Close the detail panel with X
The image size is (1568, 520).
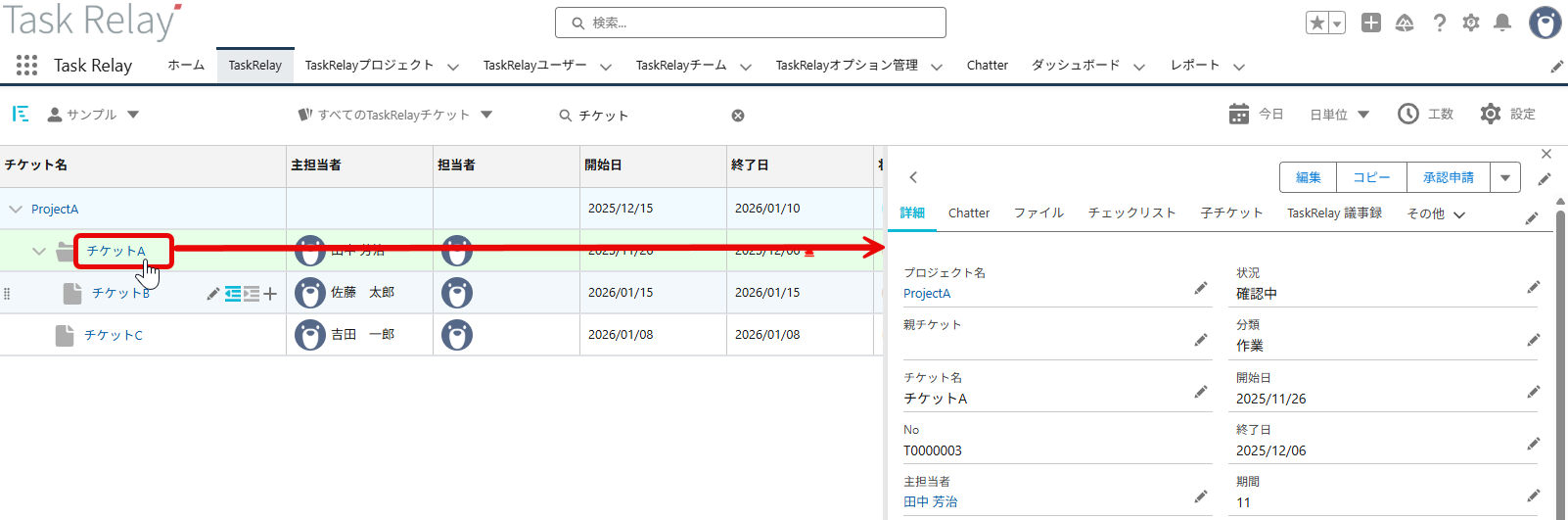1546,154
